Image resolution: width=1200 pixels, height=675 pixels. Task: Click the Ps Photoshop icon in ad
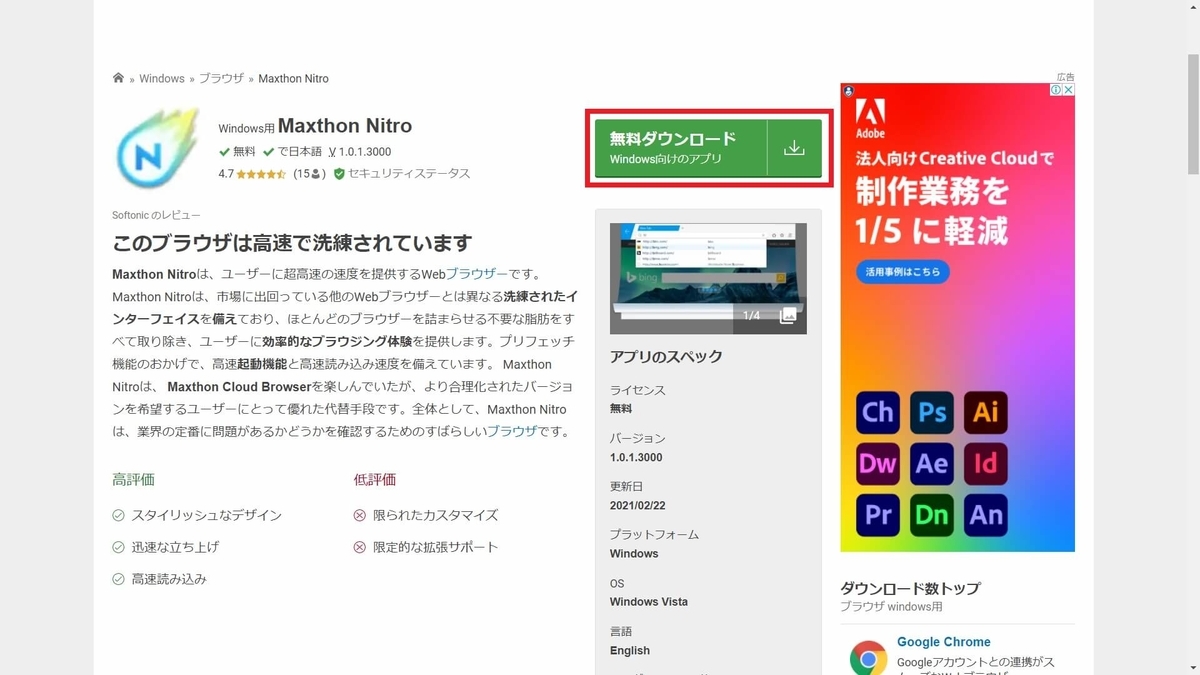click(932, 412)
